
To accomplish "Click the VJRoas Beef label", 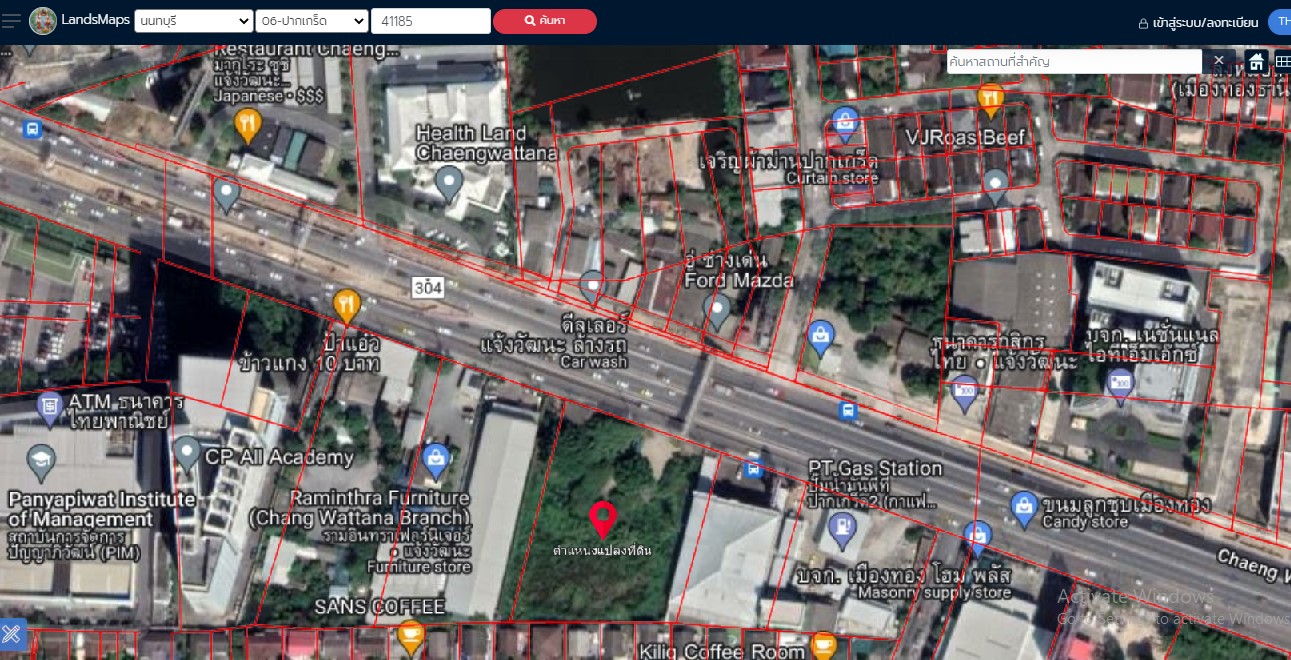I will (965, 137).
